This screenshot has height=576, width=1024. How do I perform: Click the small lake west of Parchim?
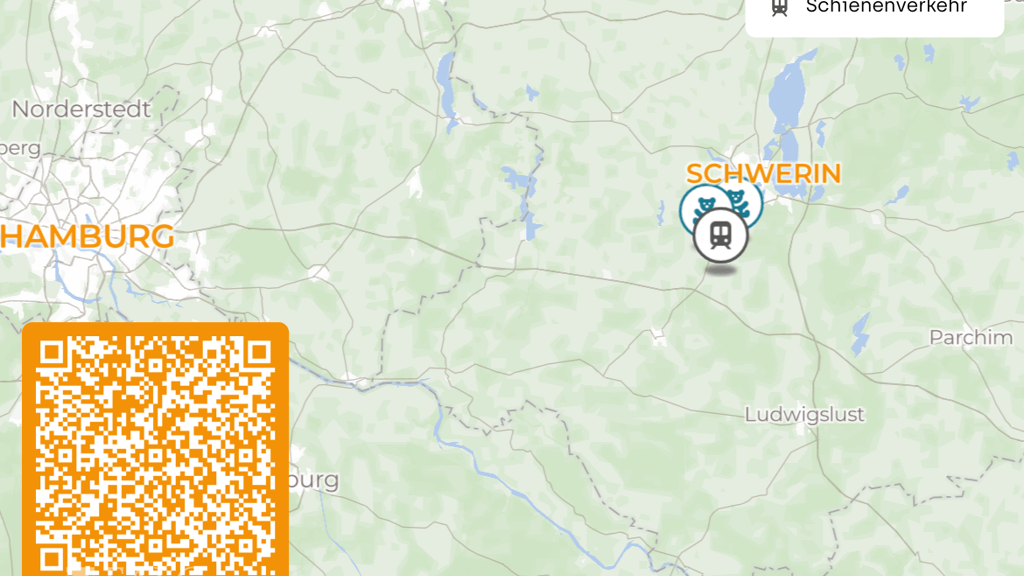[861, 333]
